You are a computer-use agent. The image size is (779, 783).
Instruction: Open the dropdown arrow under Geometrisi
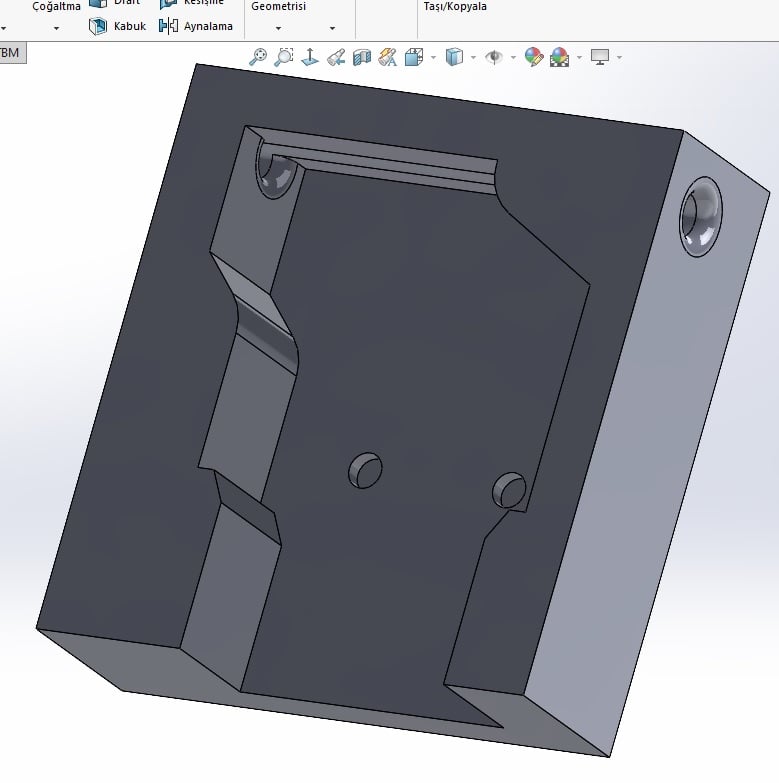(x=278, y=28)
